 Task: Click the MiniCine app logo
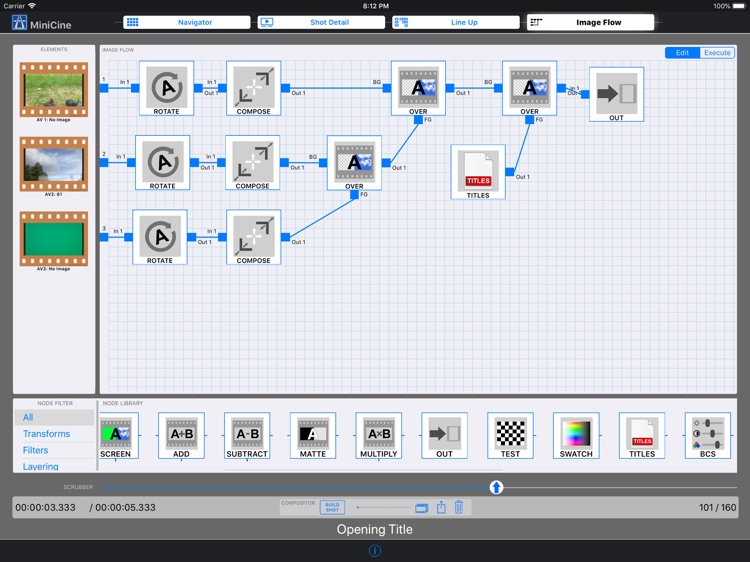20,22
